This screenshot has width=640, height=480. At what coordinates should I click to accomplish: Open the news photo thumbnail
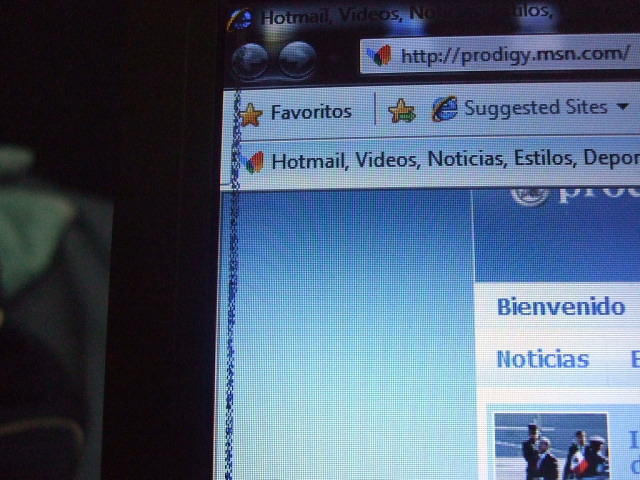coord(551,446)
